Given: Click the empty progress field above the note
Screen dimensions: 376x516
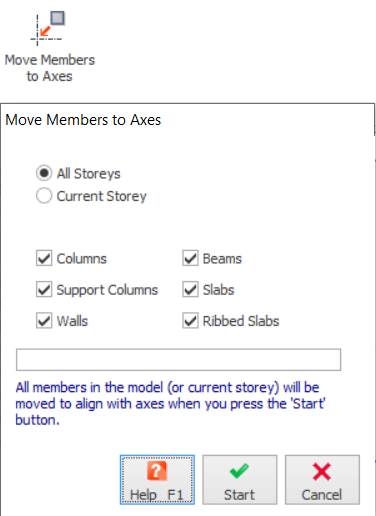Looking at the screenshot, I should coord(178,360).
